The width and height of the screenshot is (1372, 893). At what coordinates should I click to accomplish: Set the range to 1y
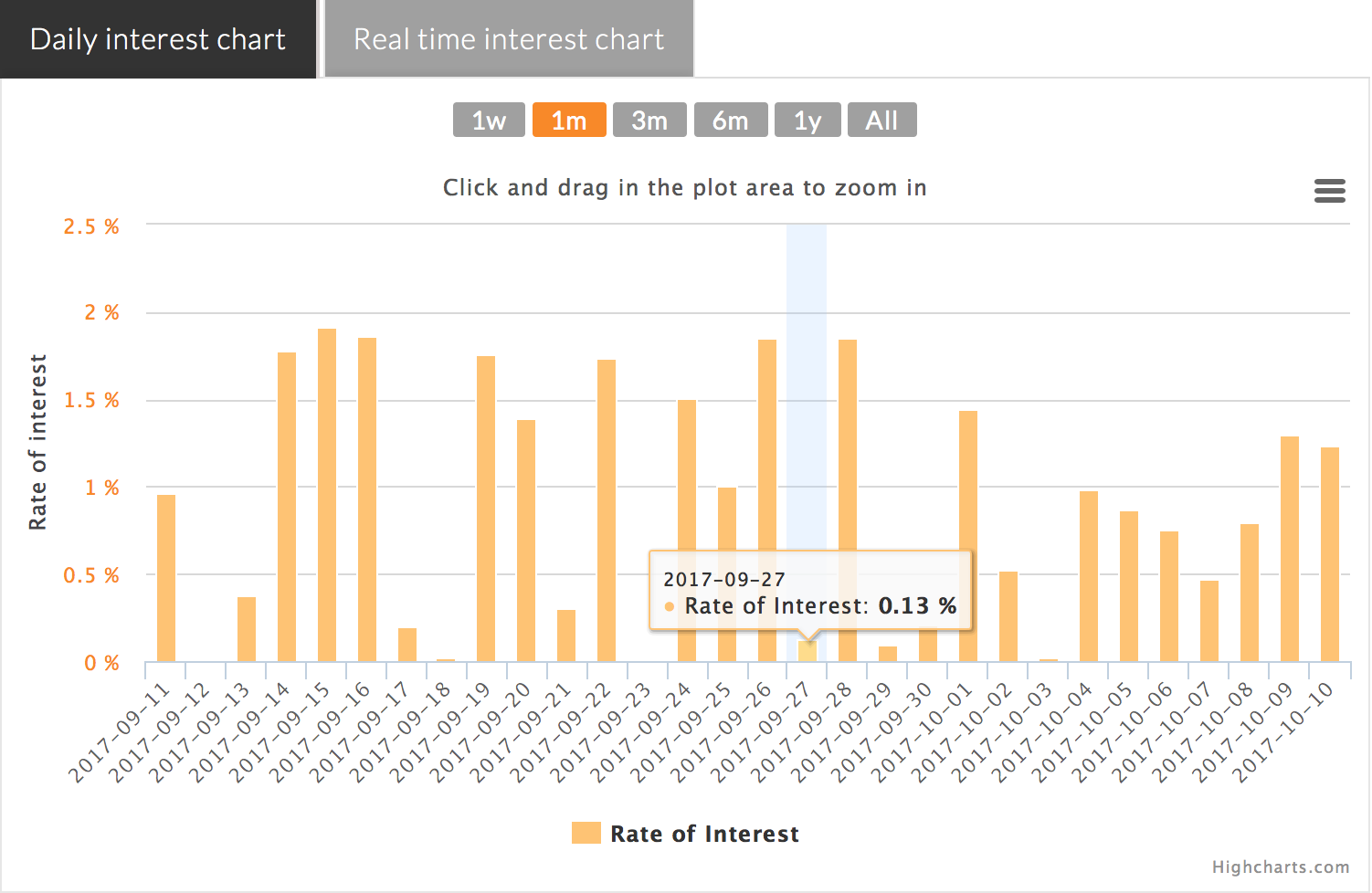[807, 120]
